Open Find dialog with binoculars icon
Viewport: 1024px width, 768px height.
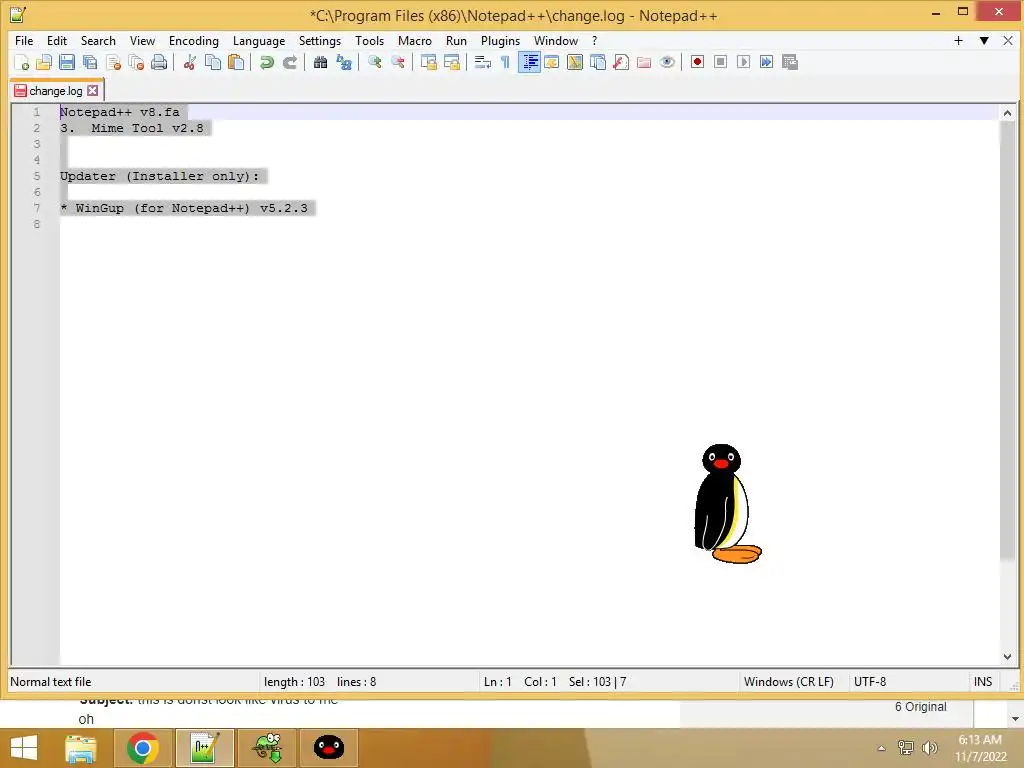[320, 62]
